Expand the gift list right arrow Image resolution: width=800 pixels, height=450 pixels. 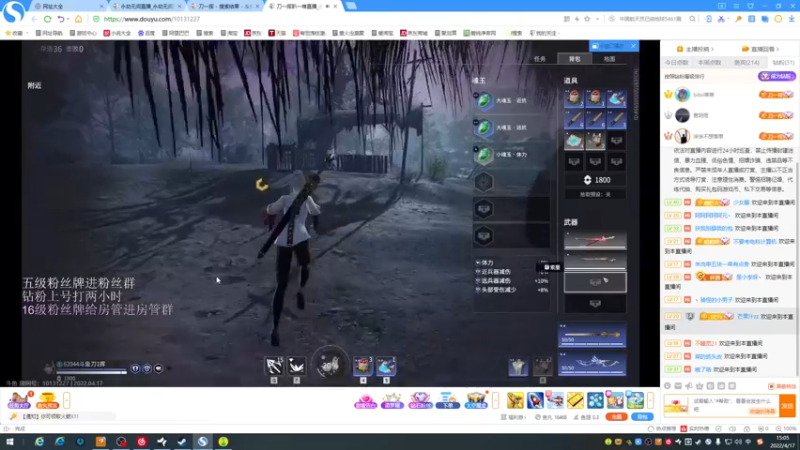tap(650, 401)
